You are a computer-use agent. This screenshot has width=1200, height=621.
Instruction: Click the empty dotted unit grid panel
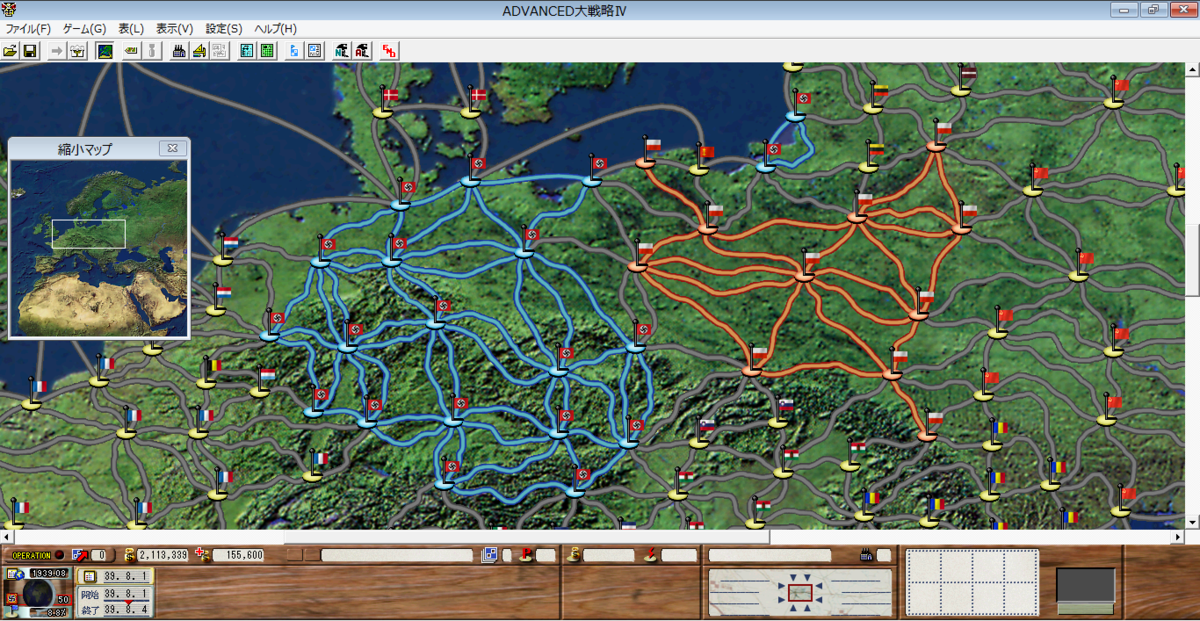pyautogui.click(x=972, y=583)
